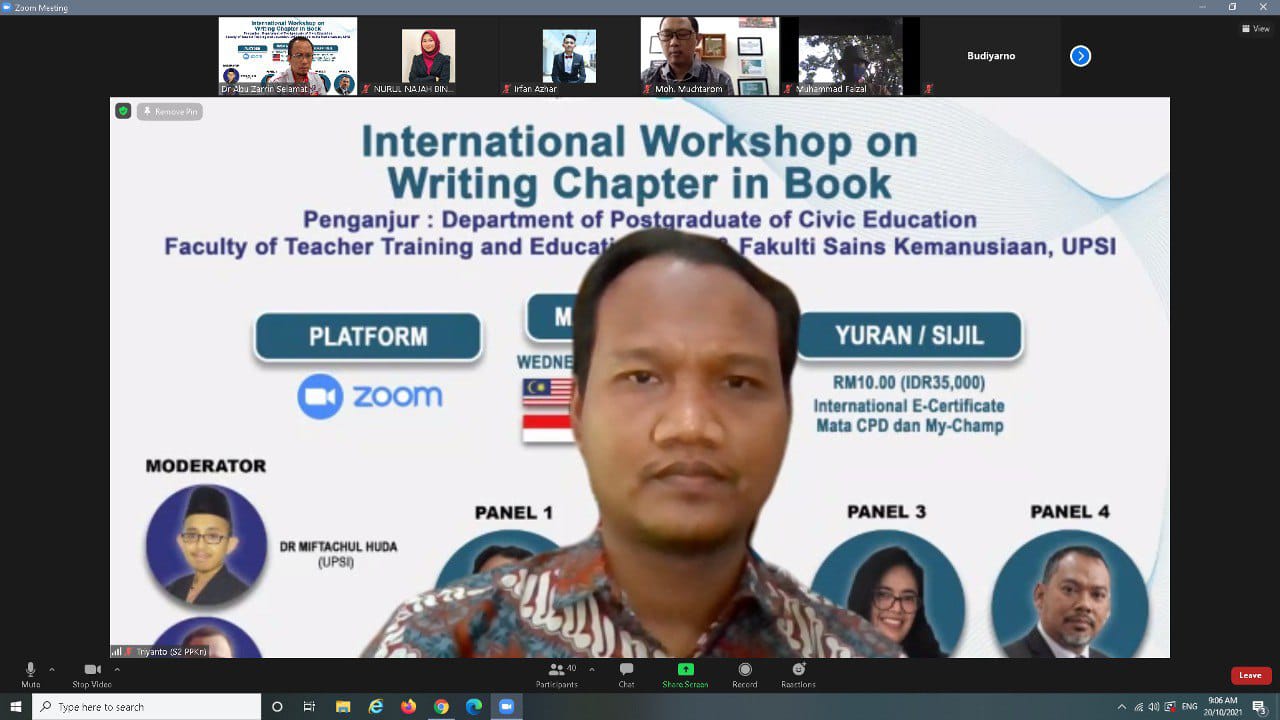Launch Google Chrome from the taskbar
The image size is (1280, 720).
(441, 707)
